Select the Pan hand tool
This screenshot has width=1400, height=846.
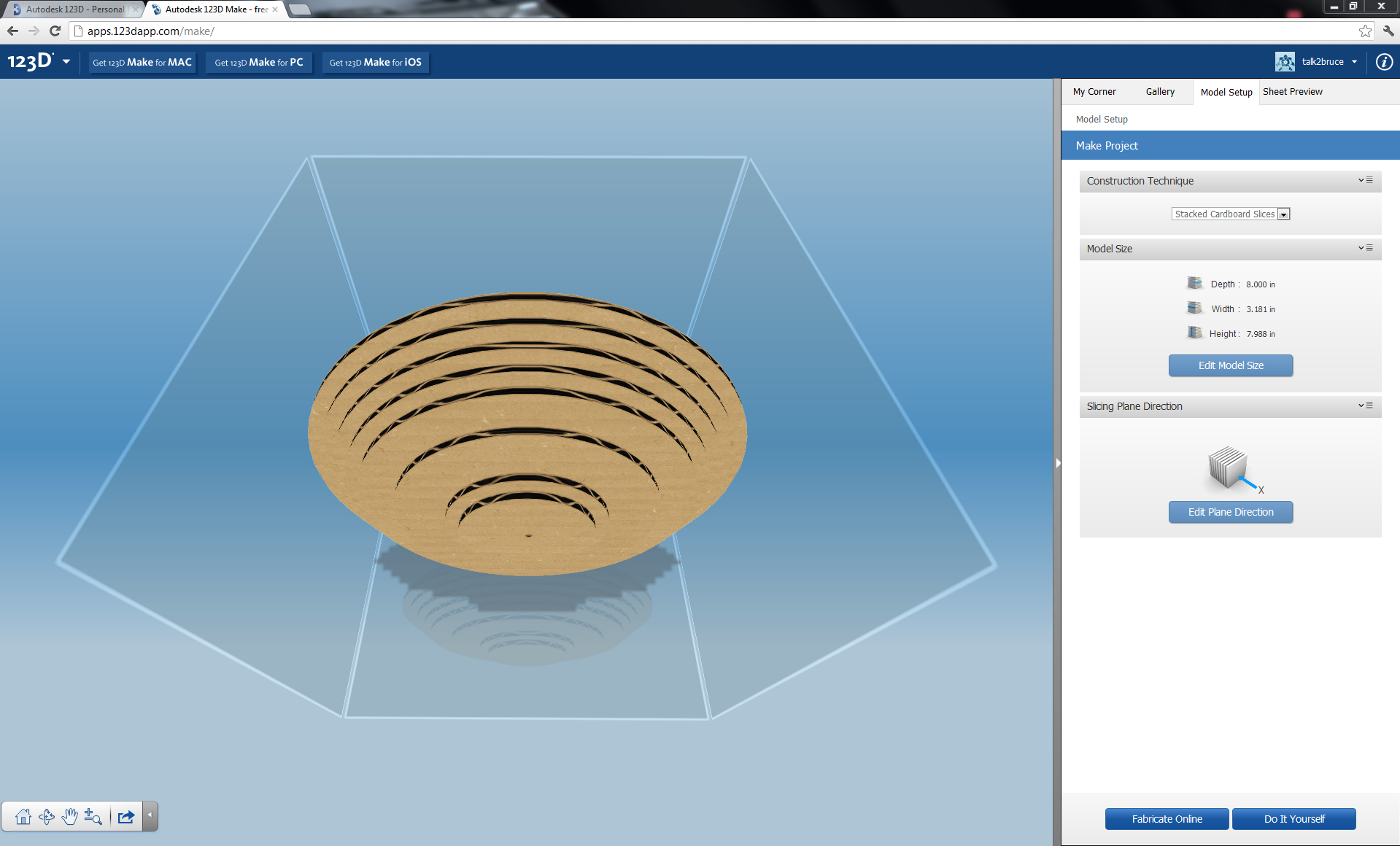[x=70, y=816]
